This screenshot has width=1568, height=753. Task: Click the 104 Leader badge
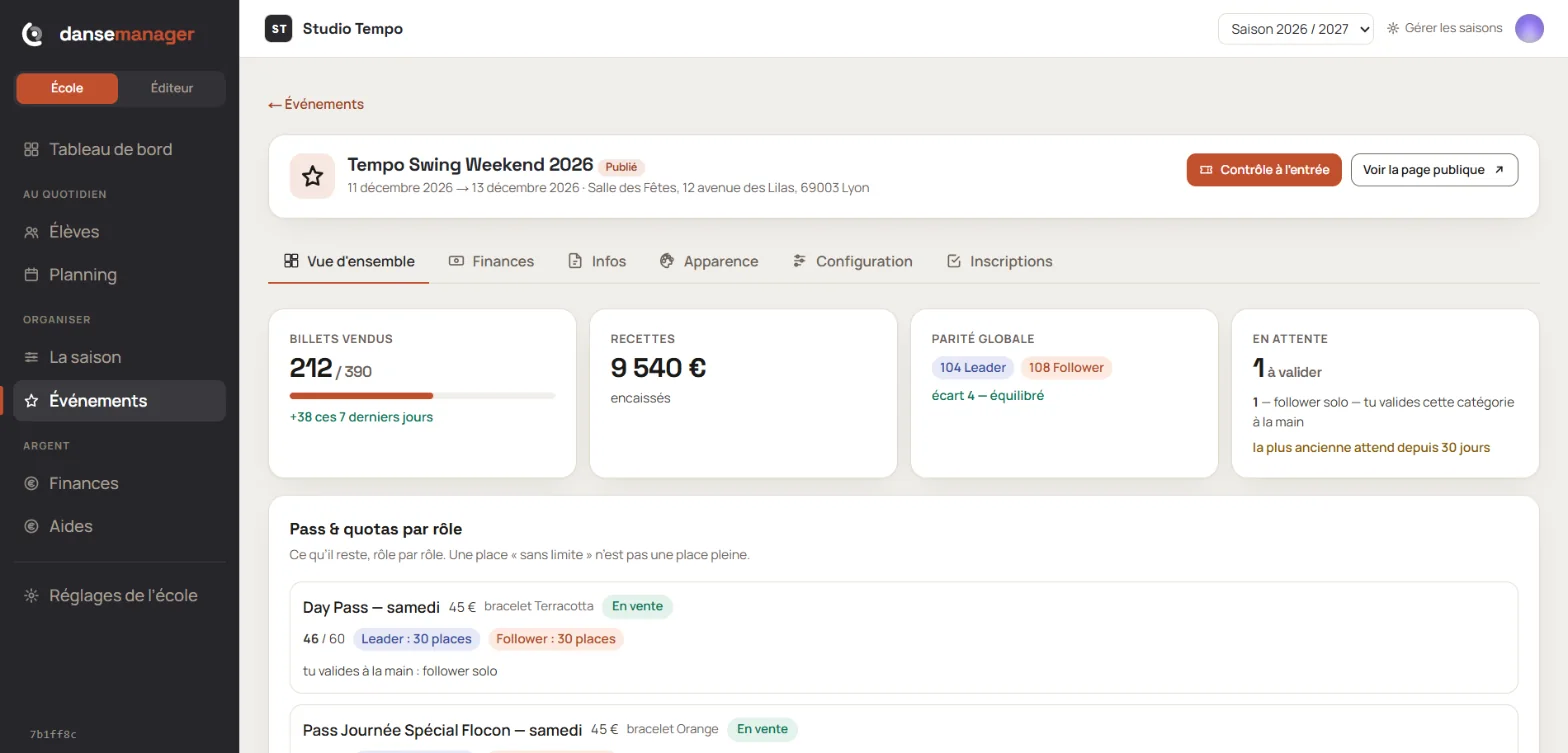point(972,368)
